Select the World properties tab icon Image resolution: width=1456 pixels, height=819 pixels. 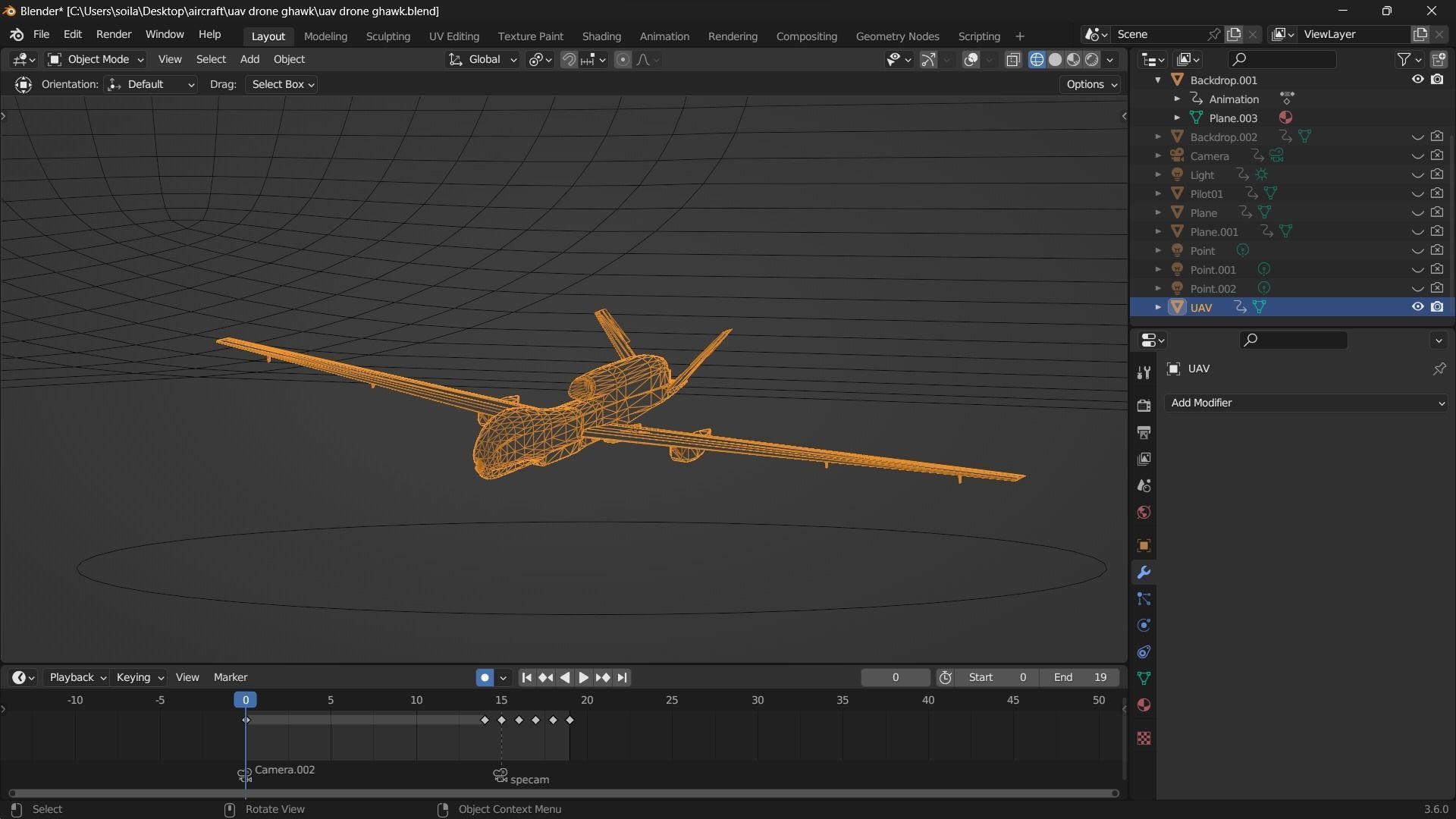point(1144,513)
